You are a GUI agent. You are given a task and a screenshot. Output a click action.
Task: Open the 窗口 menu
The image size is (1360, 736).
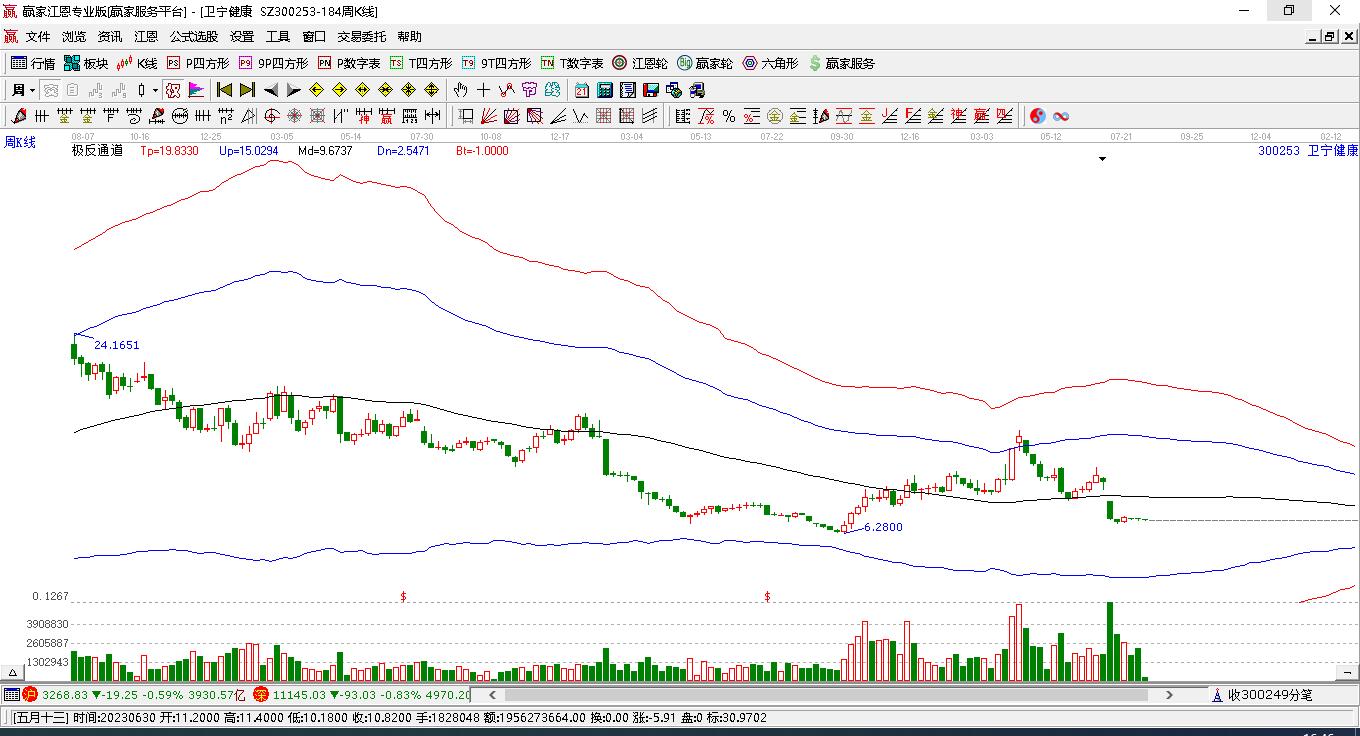pyautogui.click(x=314, y=37)
